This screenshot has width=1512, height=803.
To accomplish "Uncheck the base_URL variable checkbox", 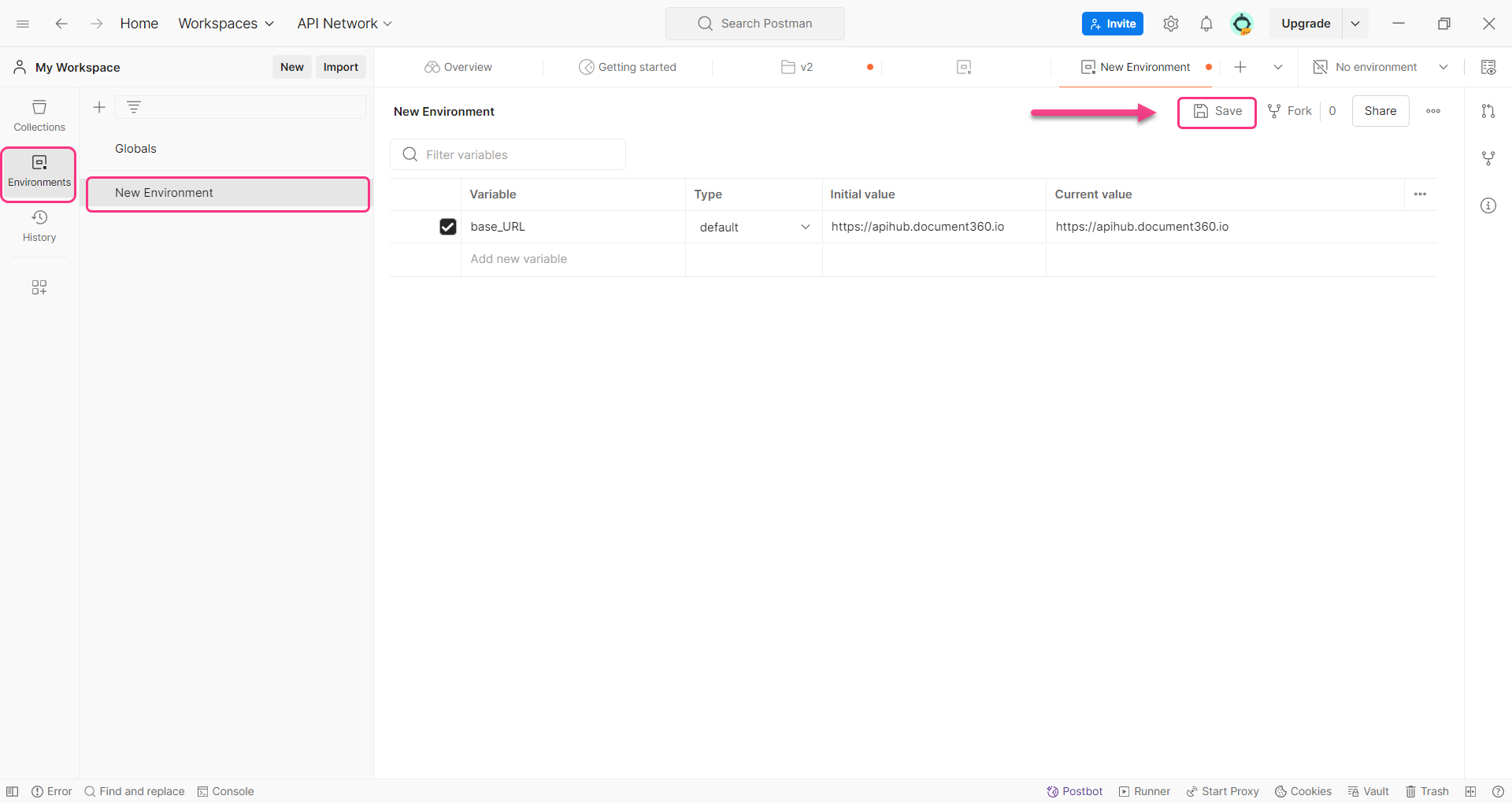I will [x=448, y=227].
